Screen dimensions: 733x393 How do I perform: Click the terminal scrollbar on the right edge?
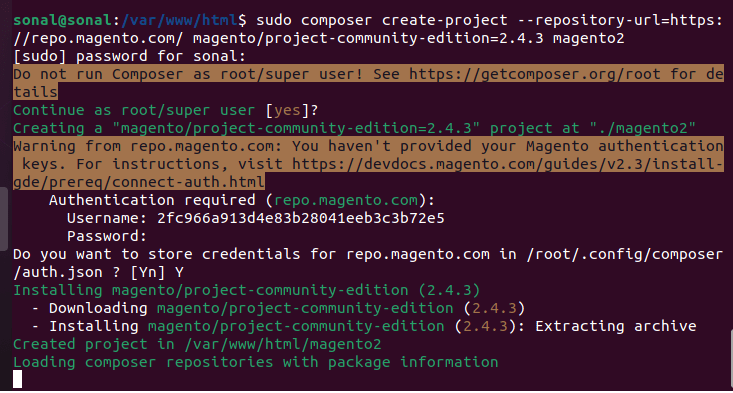pos(731,357)
